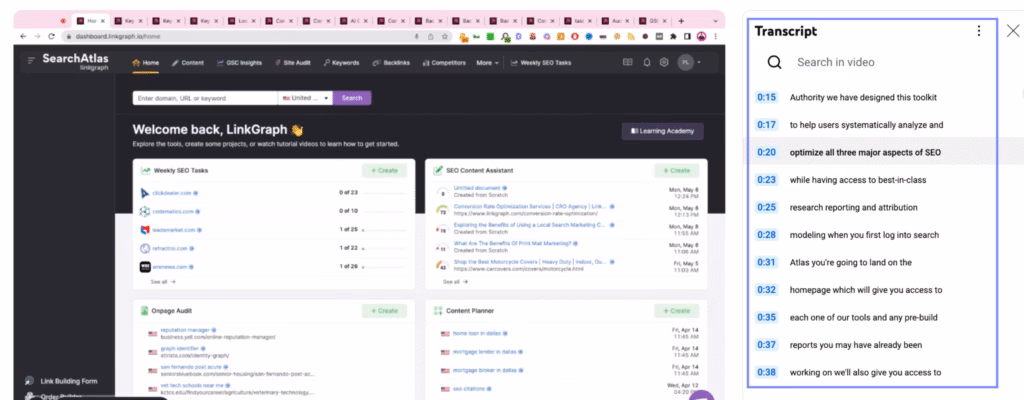
Task: Click the notification bell icon
Action: (647, 62)
